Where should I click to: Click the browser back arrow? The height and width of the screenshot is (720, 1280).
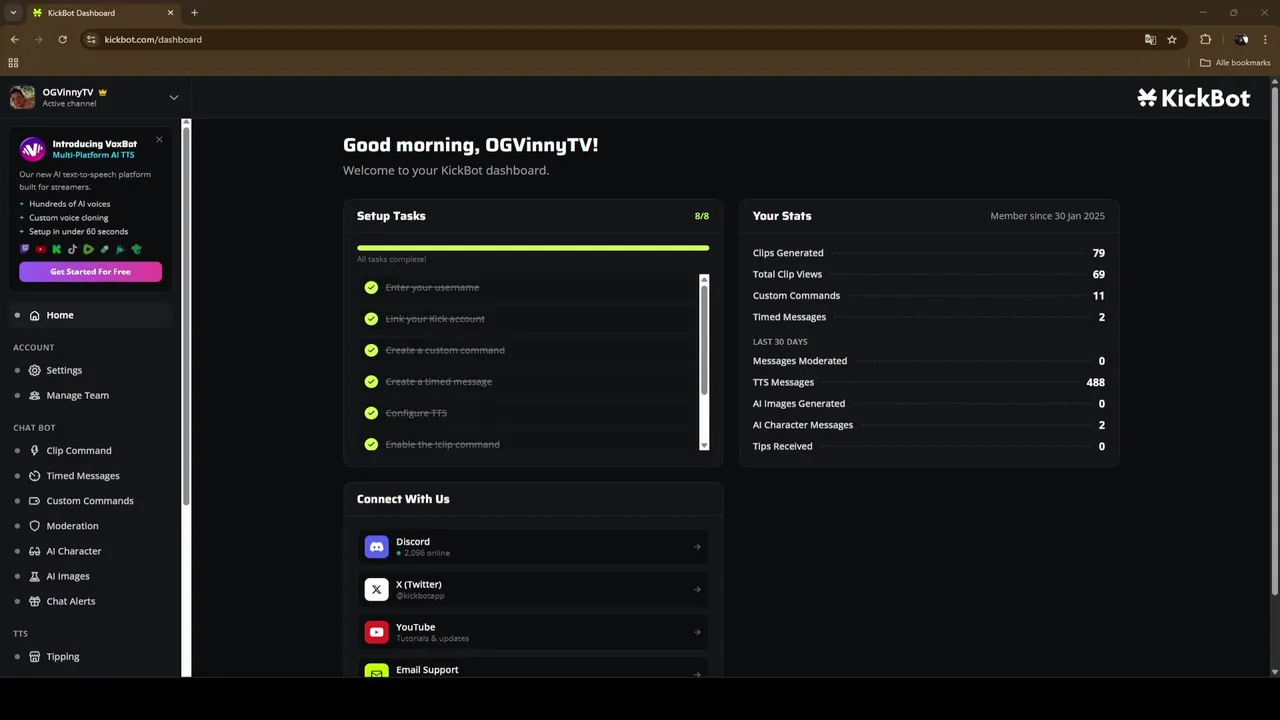pyautogui.click(x=14, y=39)
